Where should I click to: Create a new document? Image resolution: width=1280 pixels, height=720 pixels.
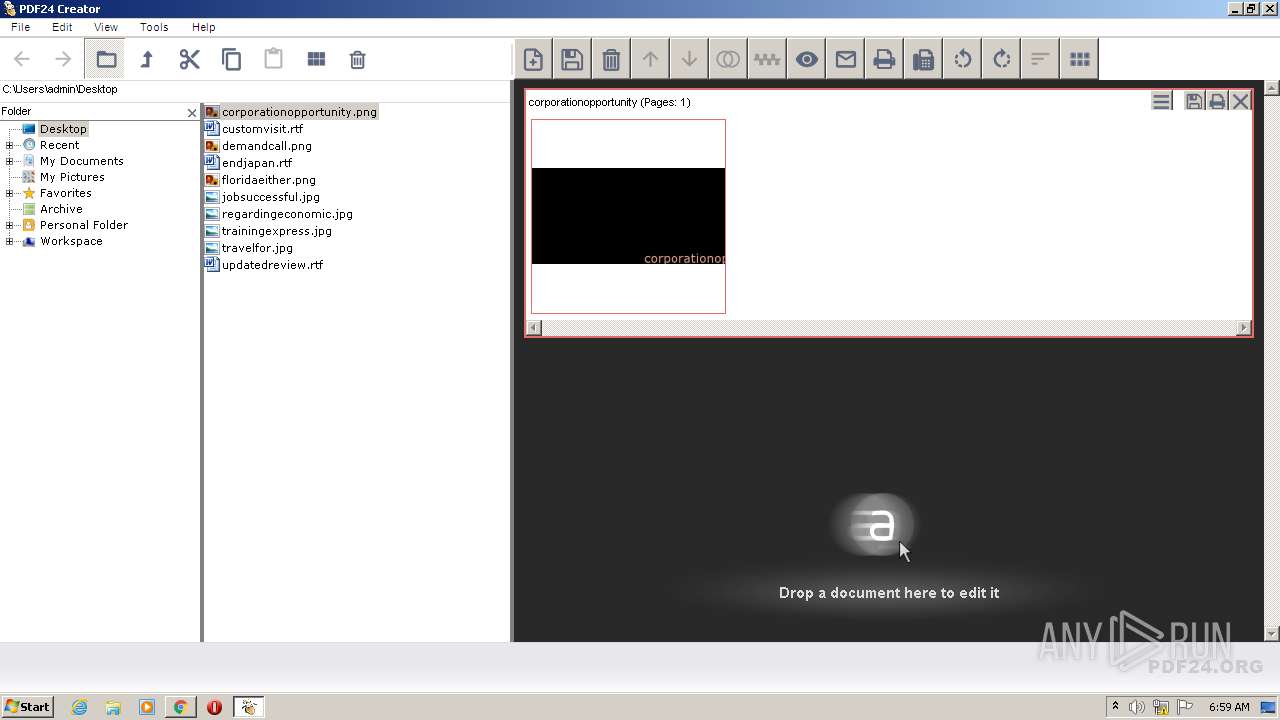[533, 60]
